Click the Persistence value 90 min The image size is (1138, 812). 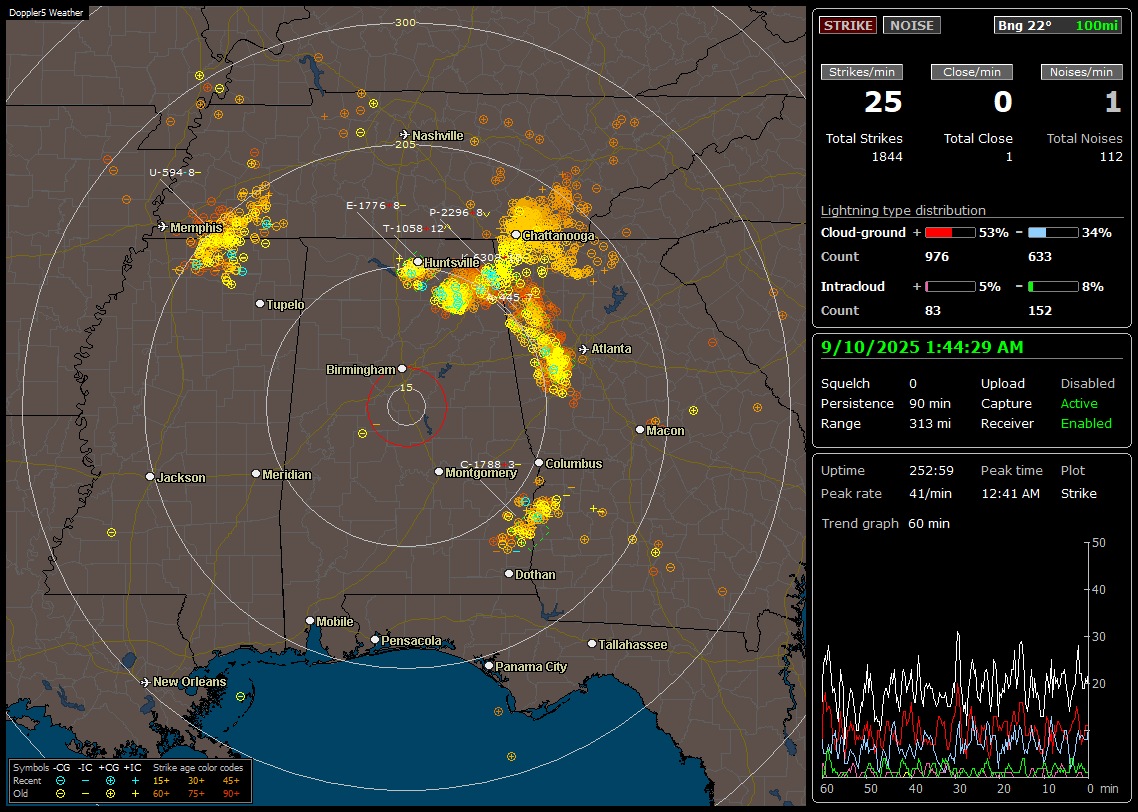click(930, 403)
